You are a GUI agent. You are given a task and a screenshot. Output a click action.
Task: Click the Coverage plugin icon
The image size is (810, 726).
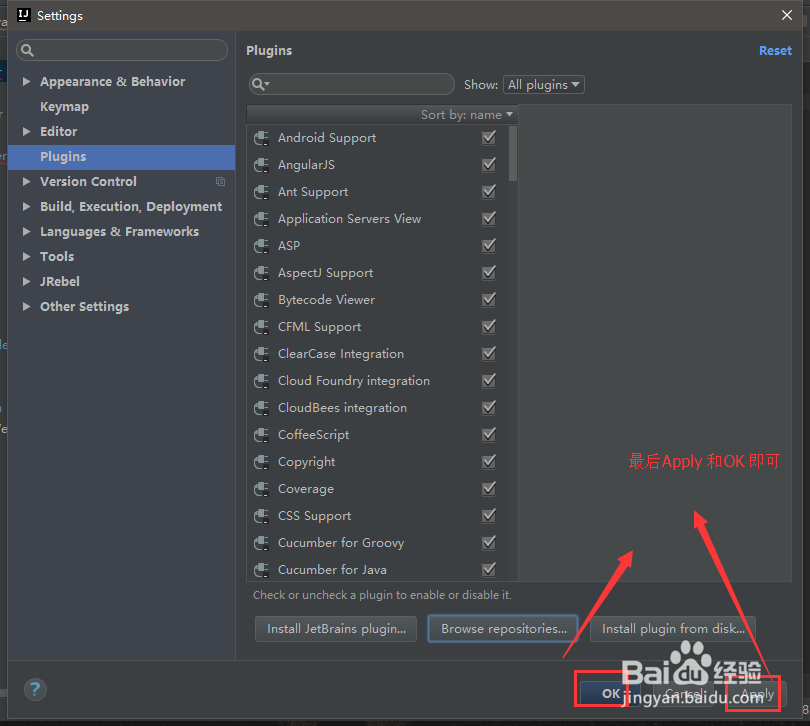click(x=261, y=489)
